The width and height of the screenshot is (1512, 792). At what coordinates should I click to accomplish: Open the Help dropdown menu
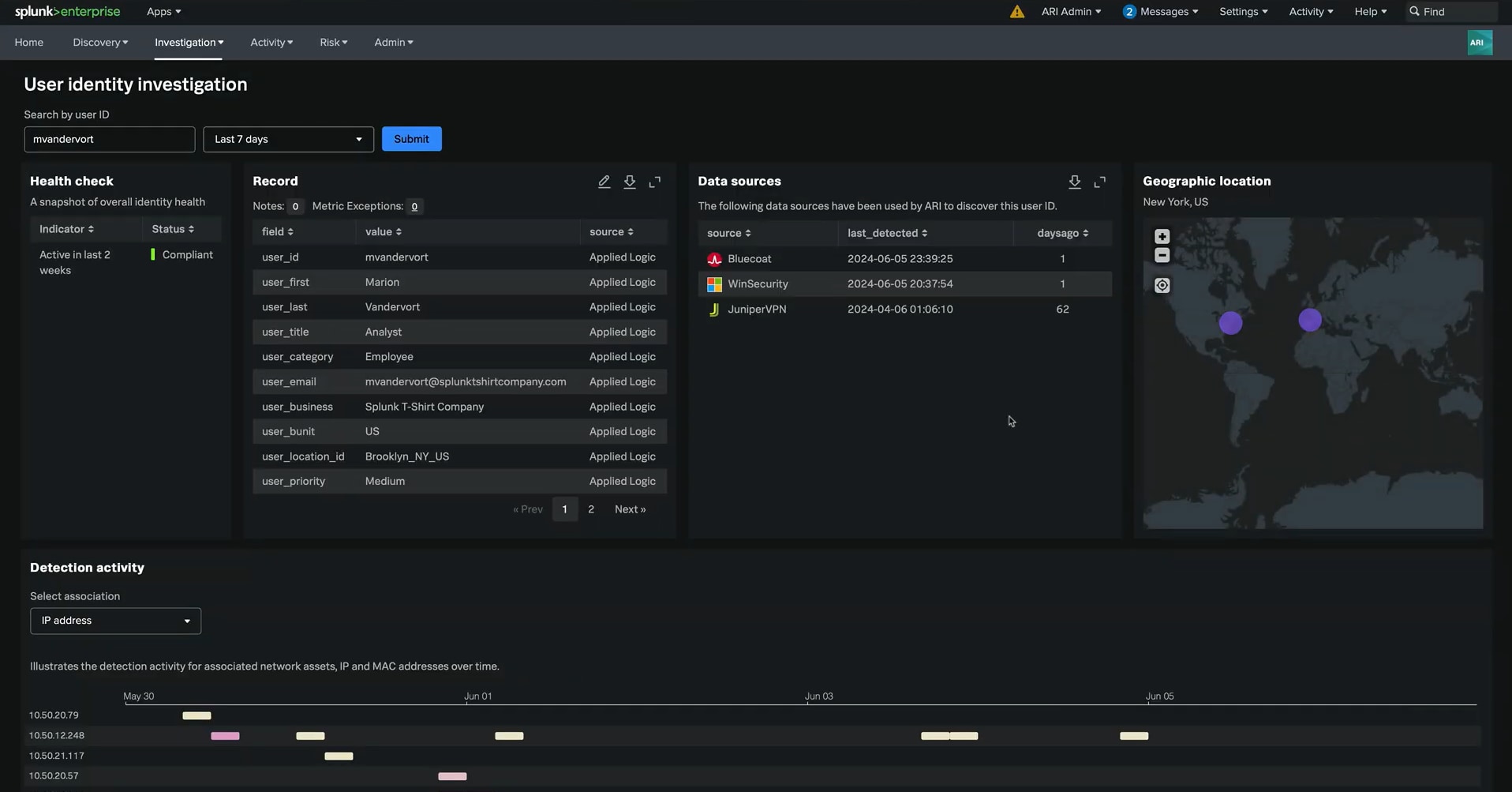1370,12
